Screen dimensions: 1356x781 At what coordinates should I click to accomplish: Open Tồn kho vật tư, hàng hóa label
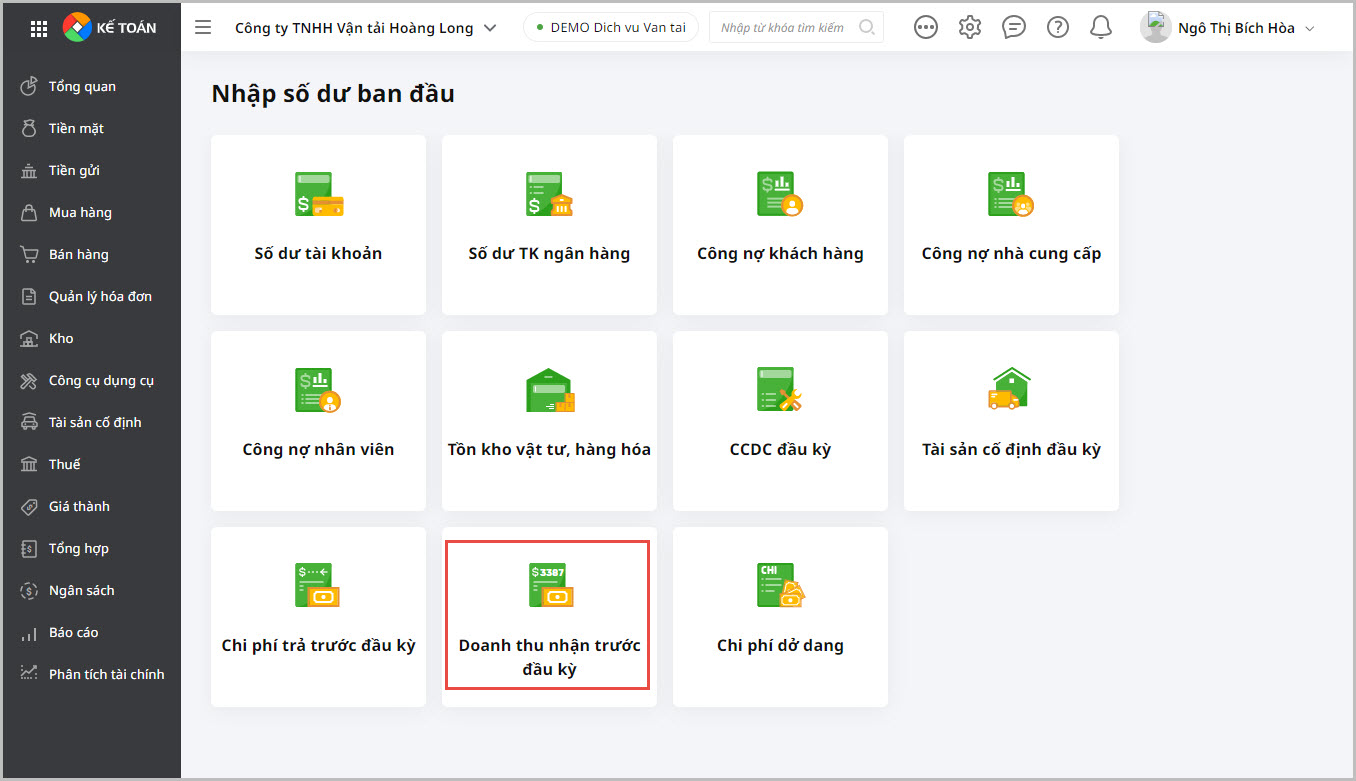pyautogui.click(x=549, y=449)
